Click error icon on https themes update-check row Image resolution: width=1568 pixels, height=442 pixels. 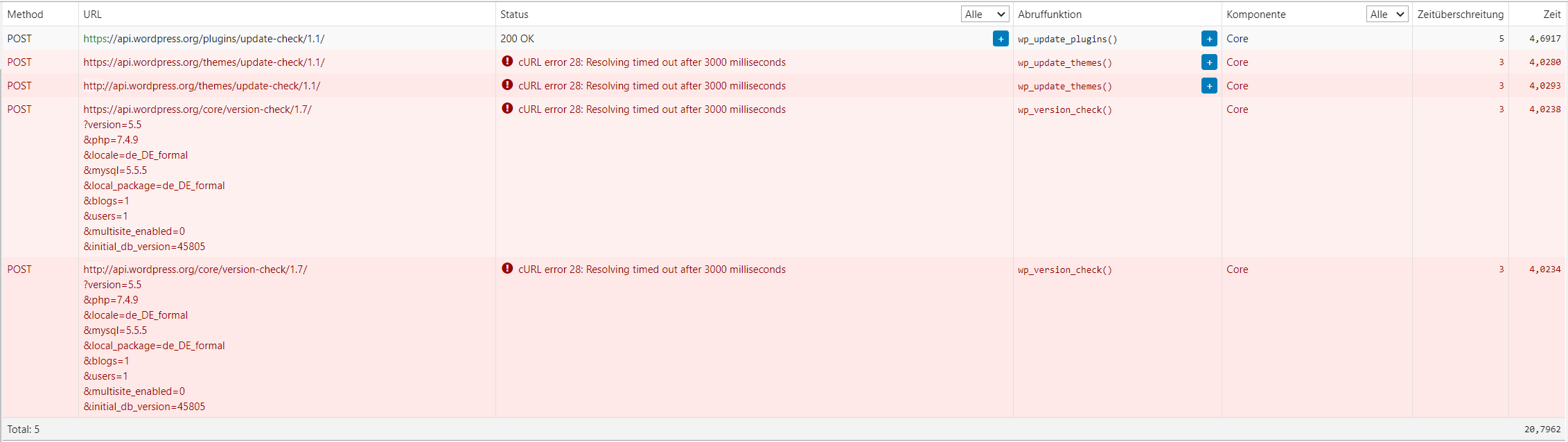(507, 62)
